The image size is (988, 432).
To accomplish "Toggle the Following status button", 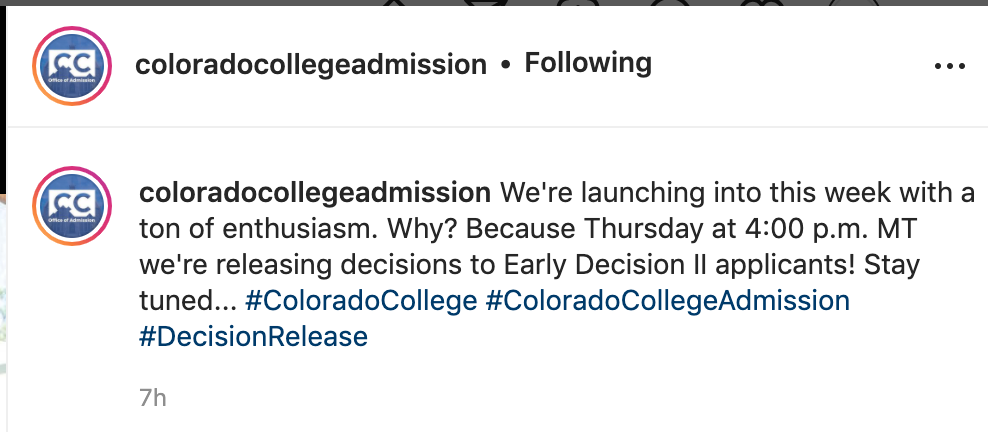I will click(x=588, y=63).
